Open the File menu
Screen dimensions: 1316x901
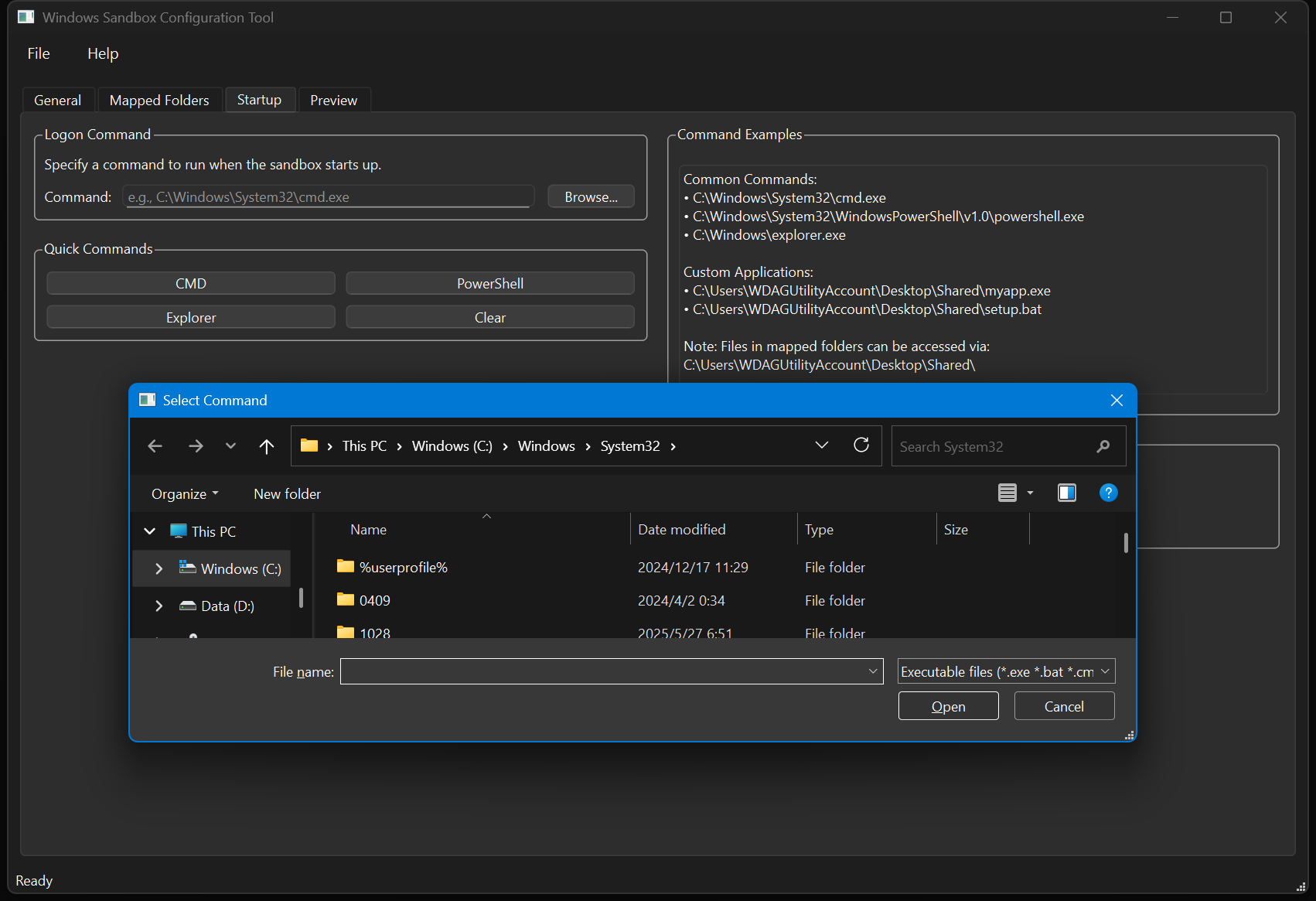[39, 53]
